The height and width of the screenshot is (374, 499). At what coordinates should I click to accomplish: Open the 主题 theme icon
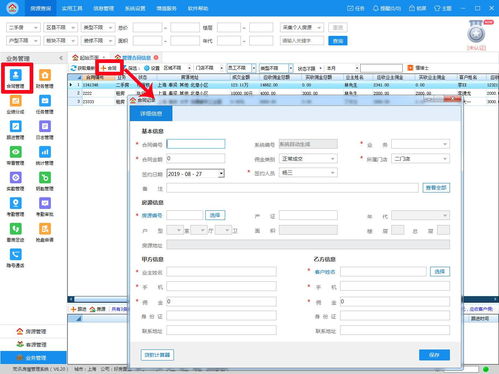pos(443,8)
